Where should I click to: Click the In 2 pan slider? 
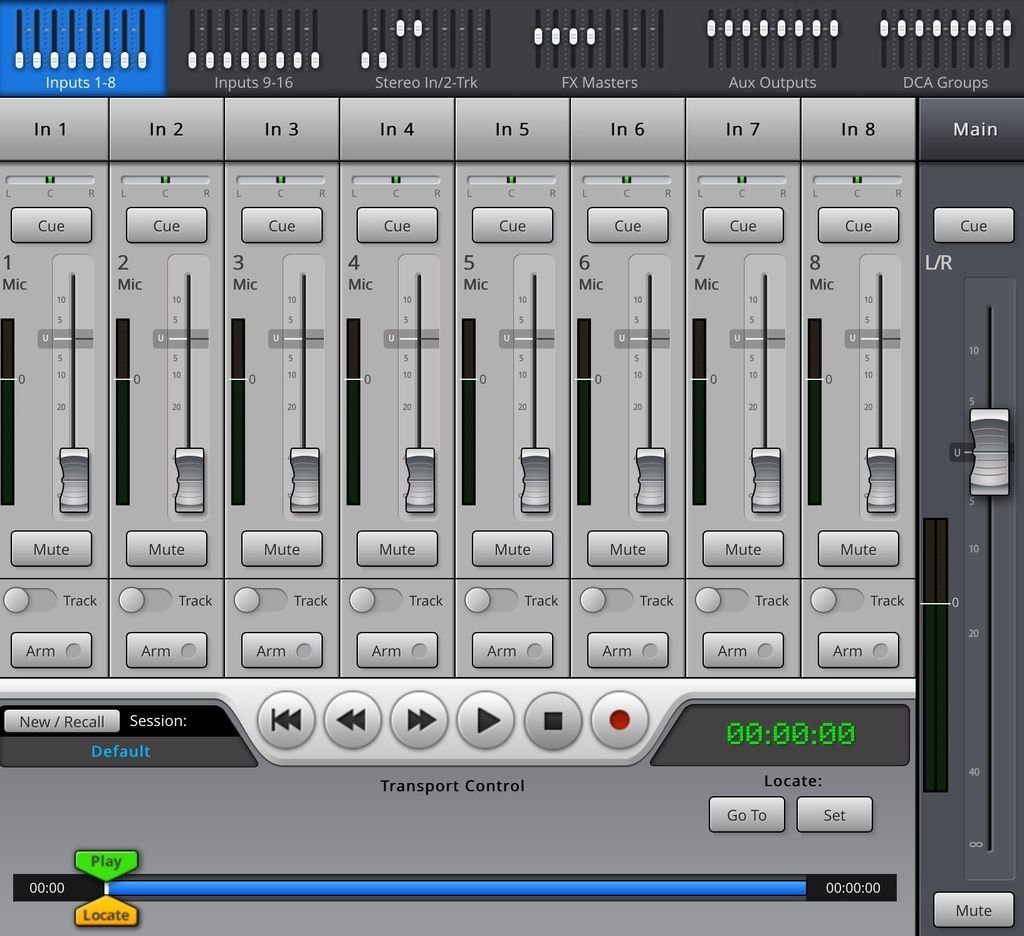(x=165, y=180)
